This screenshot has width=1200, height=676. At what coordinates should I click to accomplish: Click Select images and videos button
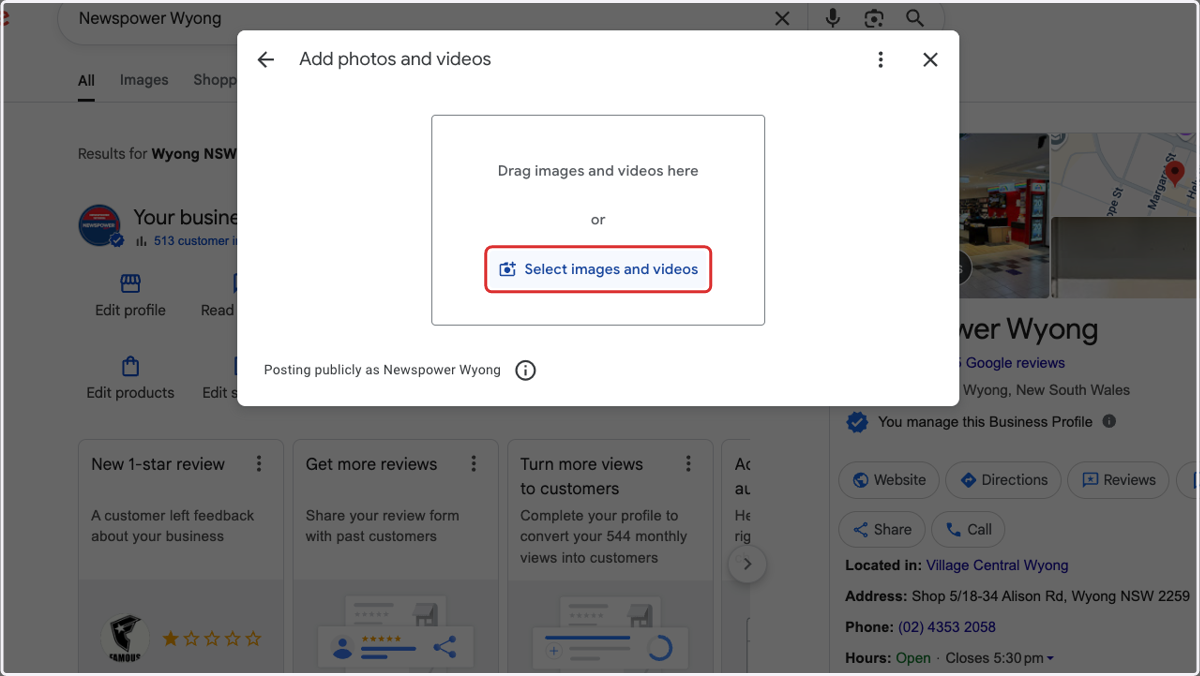coord(598,269)
